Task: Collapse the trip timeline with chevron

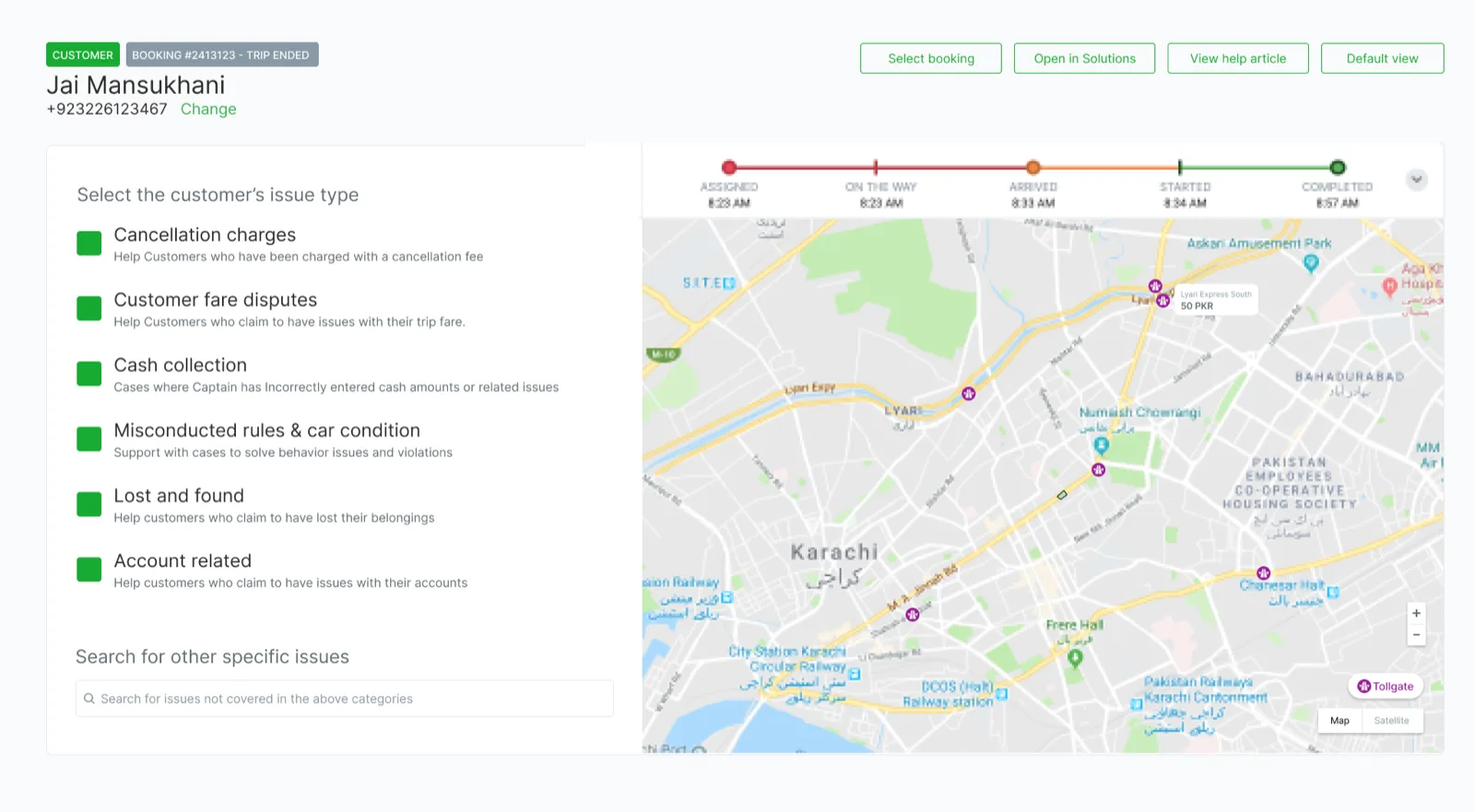Action: (1417, 180)
